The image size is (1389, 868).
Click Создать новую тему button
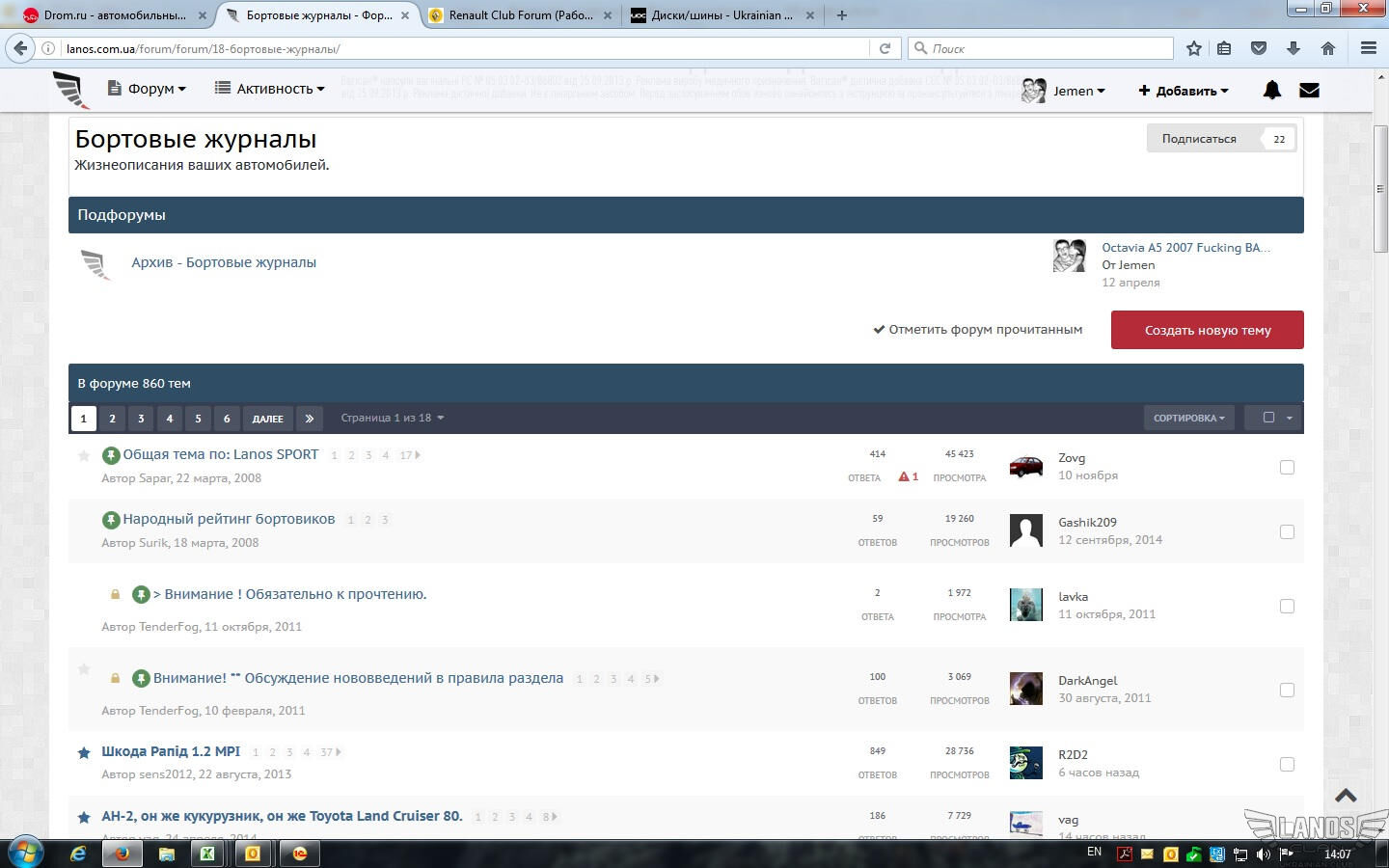1208,330
